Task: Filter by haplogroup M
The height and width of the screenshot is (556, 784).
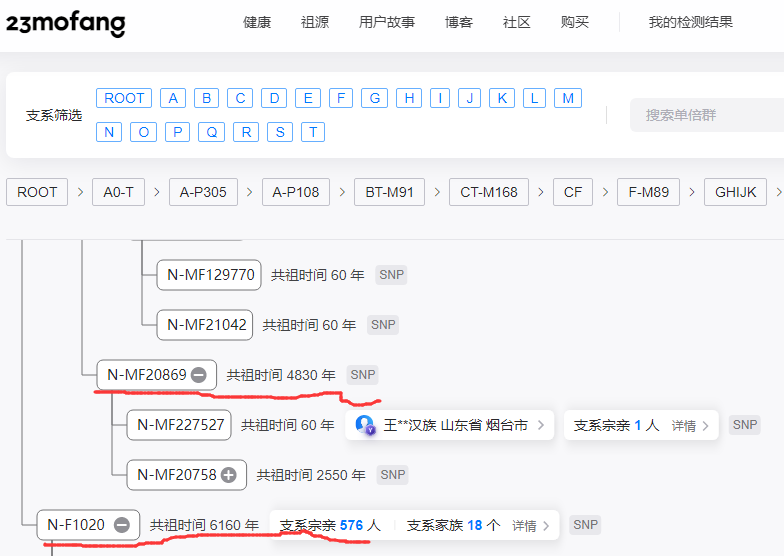Action: click(568, 98)
